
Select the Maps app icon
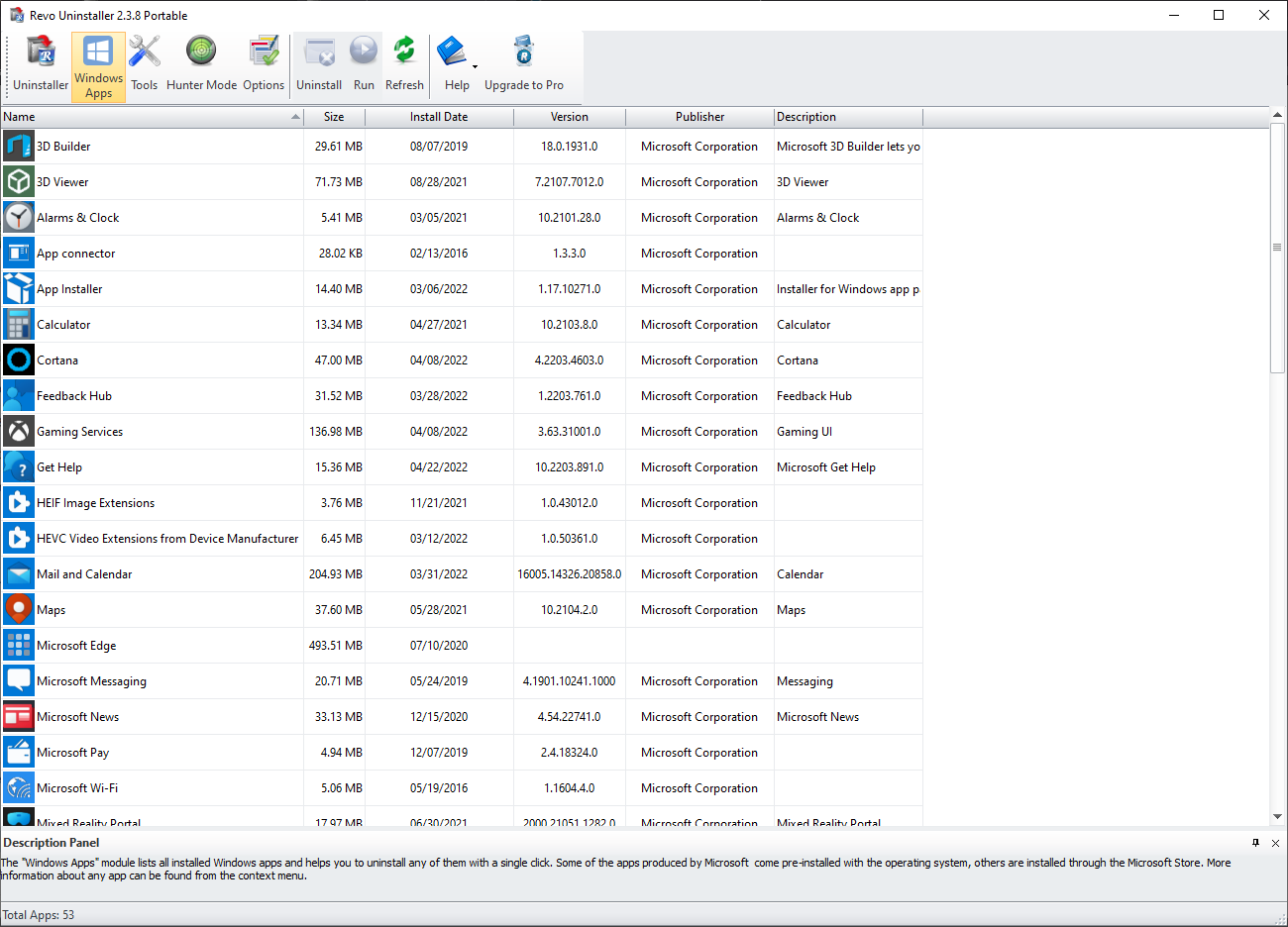19,610
